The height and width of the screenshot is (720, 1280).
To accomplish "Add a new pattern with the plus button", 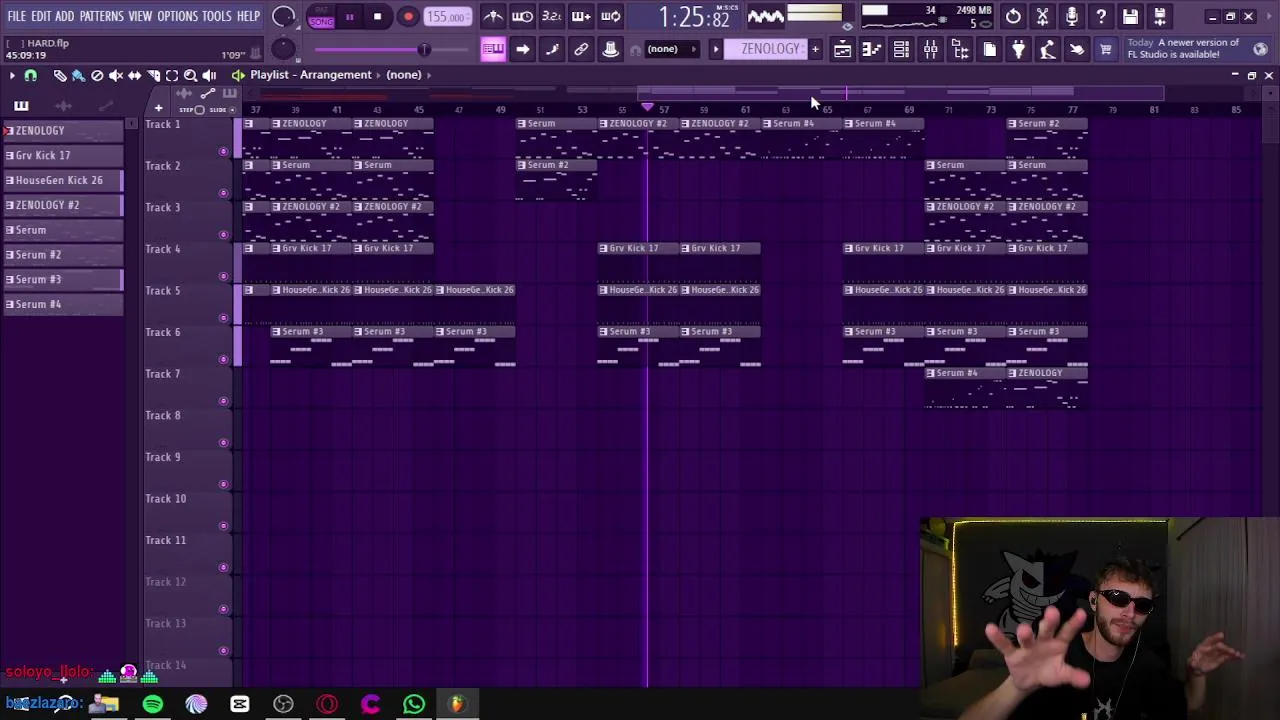I will pos(815,49).
